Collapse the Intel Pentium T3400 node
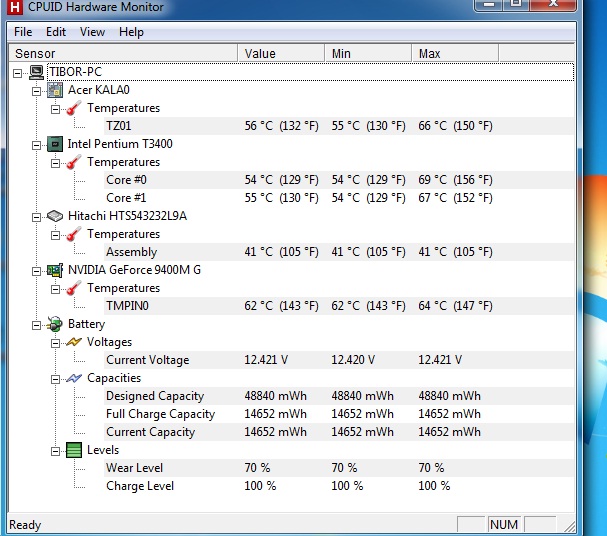Screen dimensions: 607x536 click(x=36, y=146)
